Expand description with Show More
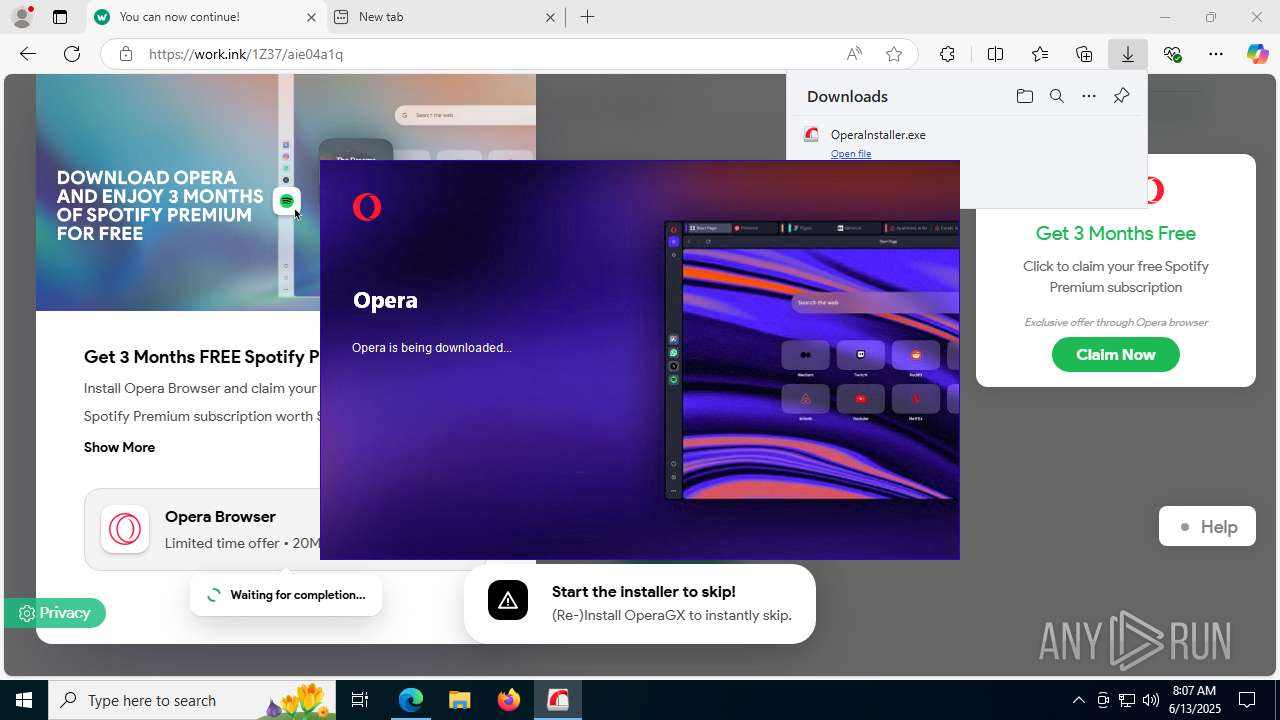This screenshot has width=1280, height=720. (x=119, y=447)
